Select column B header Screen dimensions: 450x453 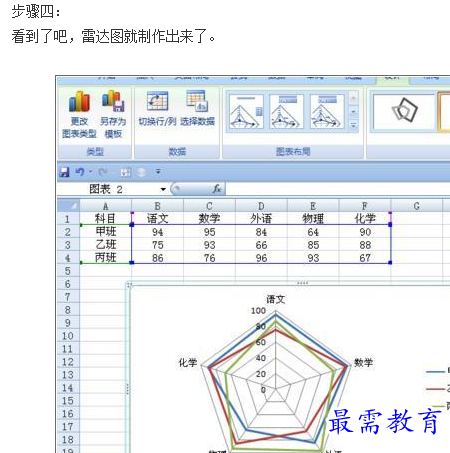(157, 206)
